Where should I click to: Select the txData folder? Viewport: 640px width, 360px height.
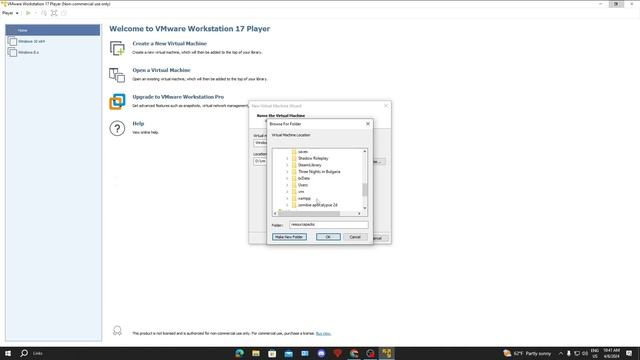(304, 178)
